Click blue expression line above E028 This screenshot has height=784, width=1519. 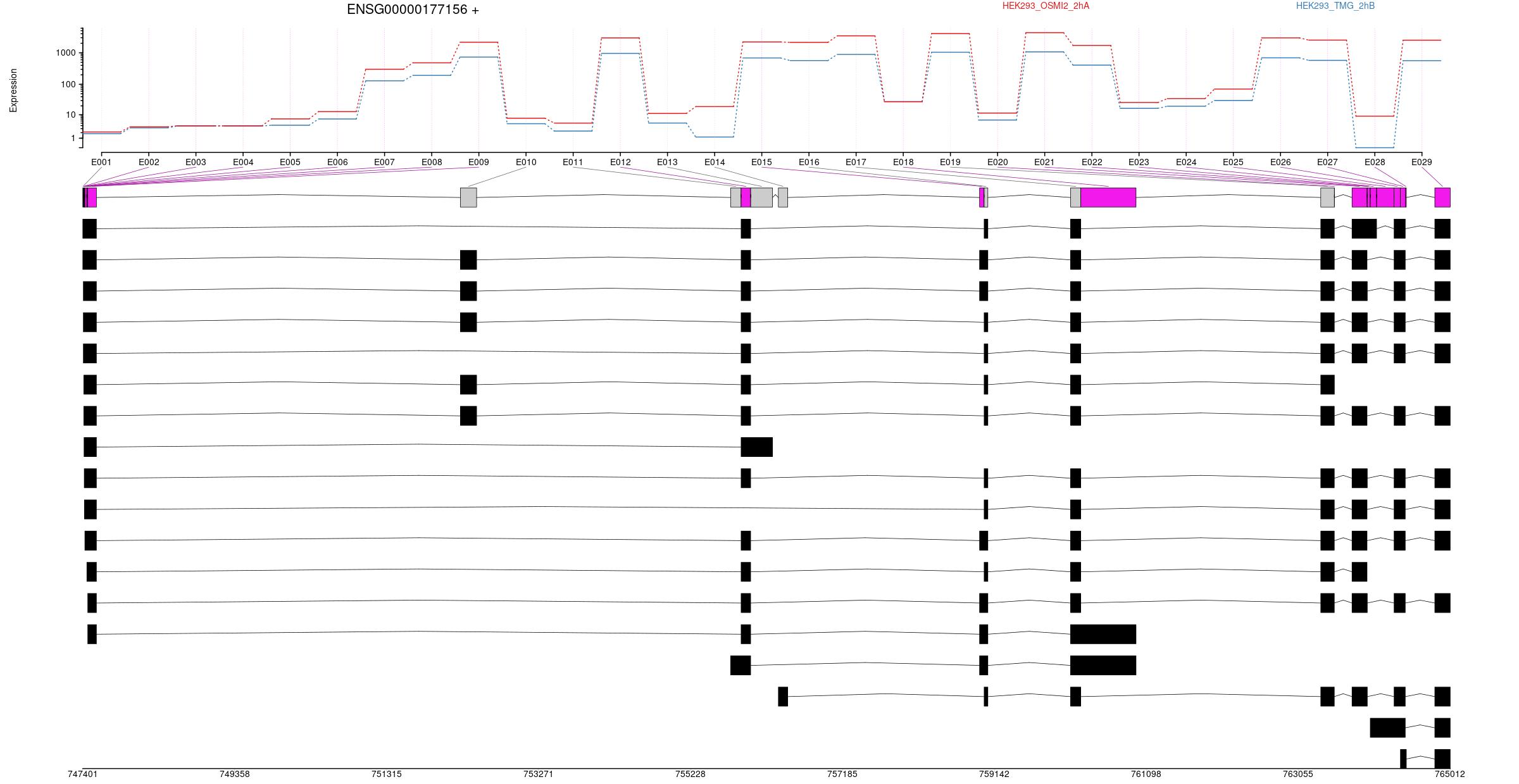pos(1375,147)
